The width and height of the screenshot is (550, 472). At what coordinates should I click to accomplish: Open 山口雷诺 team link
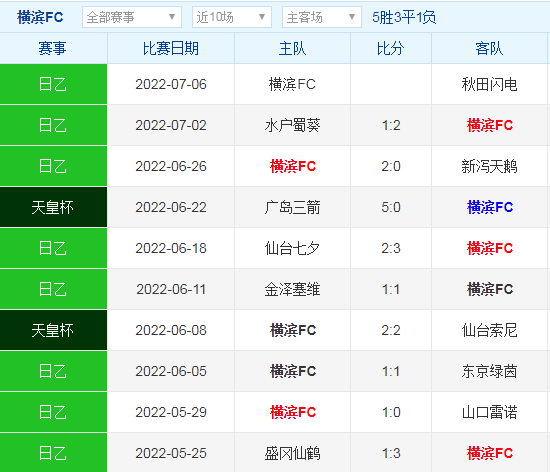(489, 412)
